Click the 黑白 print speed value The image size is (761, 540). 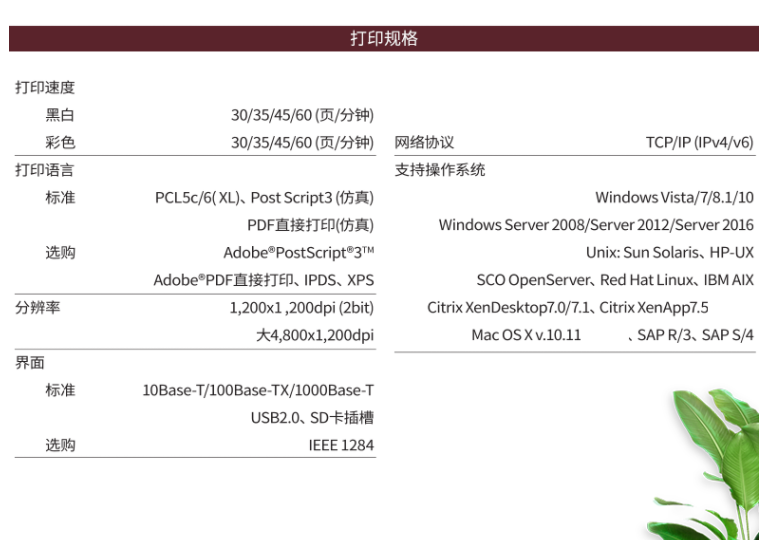pyautogui.click(x=302, y=115)
